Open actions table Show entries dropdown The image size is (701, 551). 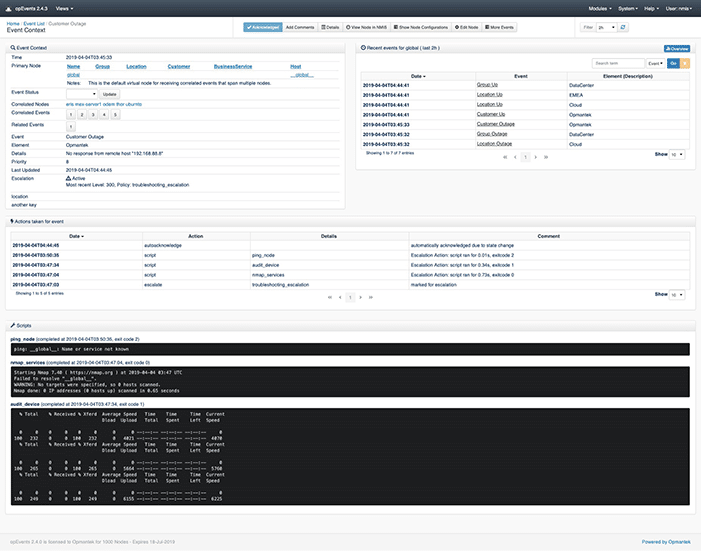click(x=677, y=295)
